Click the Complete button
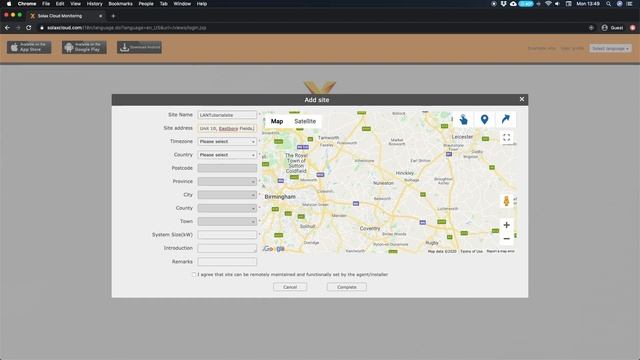Image resolution: width=640 pixels, height=360 pixels. pyautogui.click(x=347, y=287)
